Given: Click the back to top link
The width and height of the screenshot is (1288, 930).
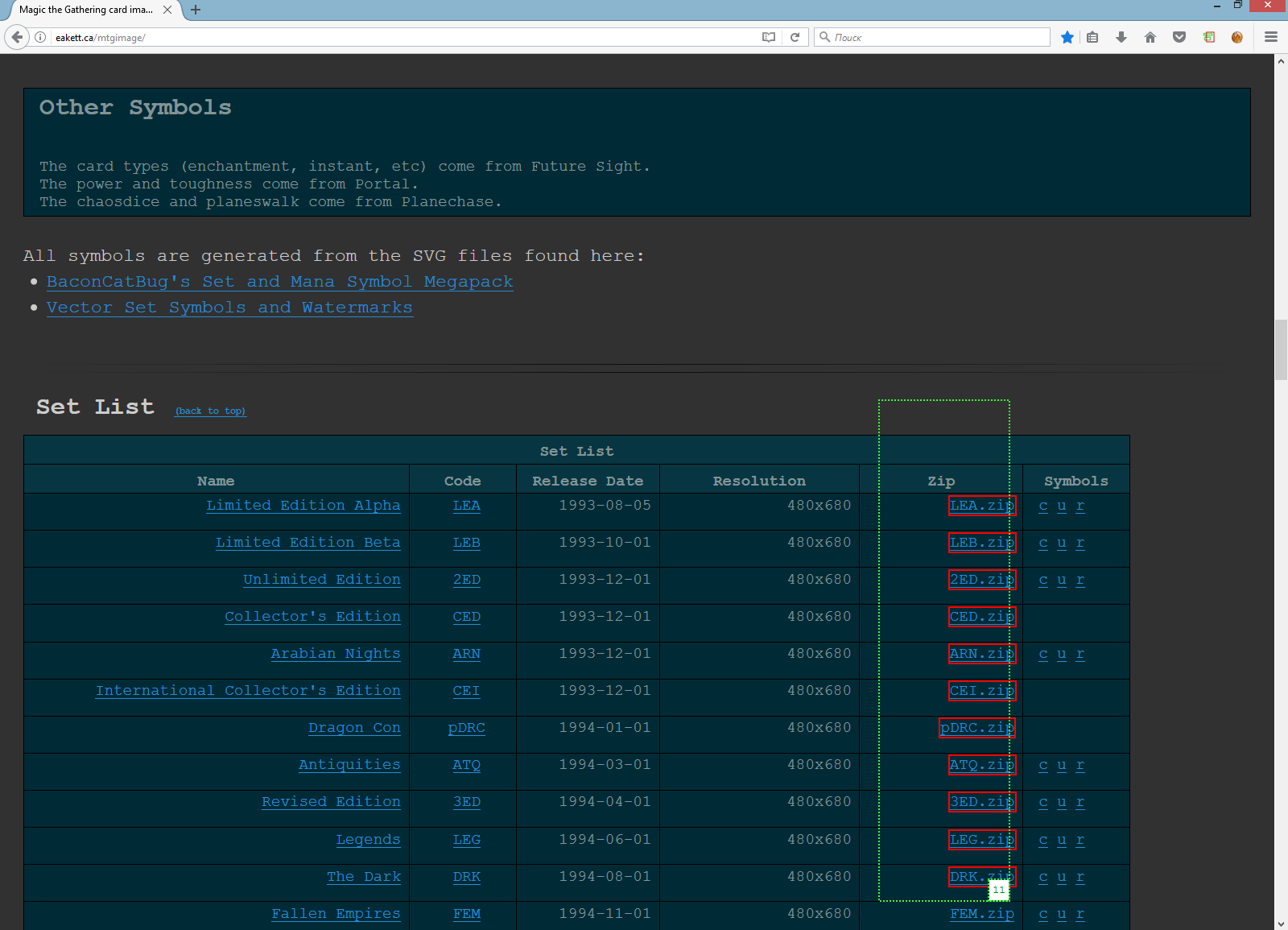Looking at the screenshot, I should tap(210, 411).
